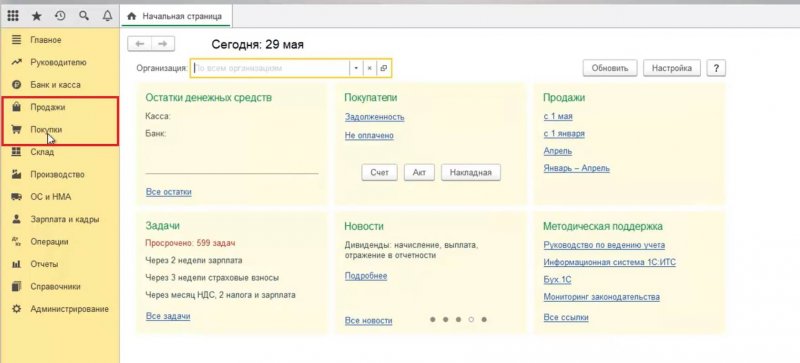Open Favorites star icon

click(x=37, y=16)
